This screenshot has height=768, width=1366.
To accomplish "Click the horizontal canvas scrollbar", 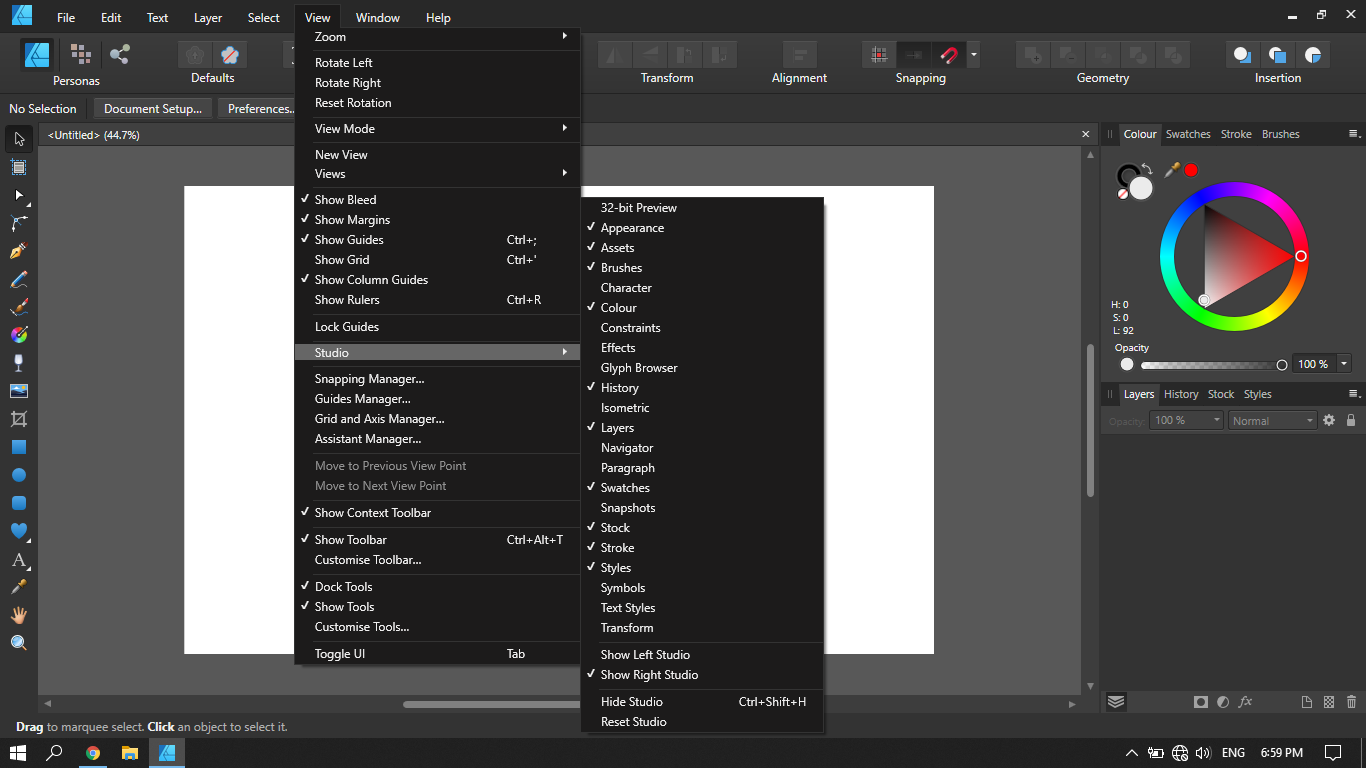I will point(490,704).
